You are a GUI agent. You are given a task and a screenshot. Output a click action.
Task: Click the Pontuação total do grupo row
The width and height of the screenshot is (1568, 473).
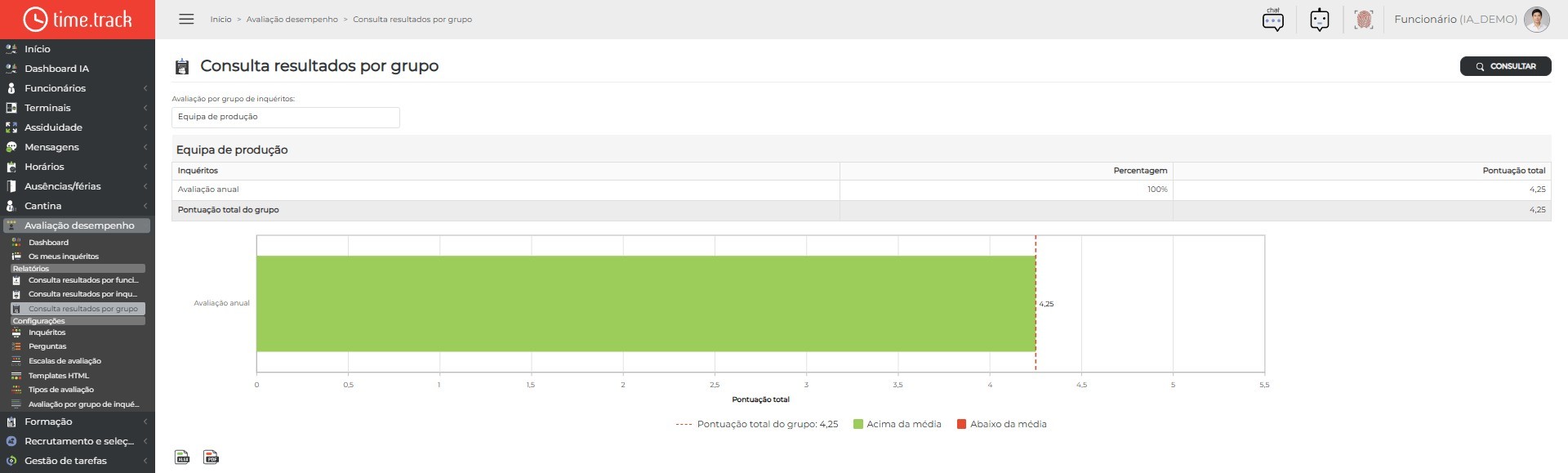861,210
